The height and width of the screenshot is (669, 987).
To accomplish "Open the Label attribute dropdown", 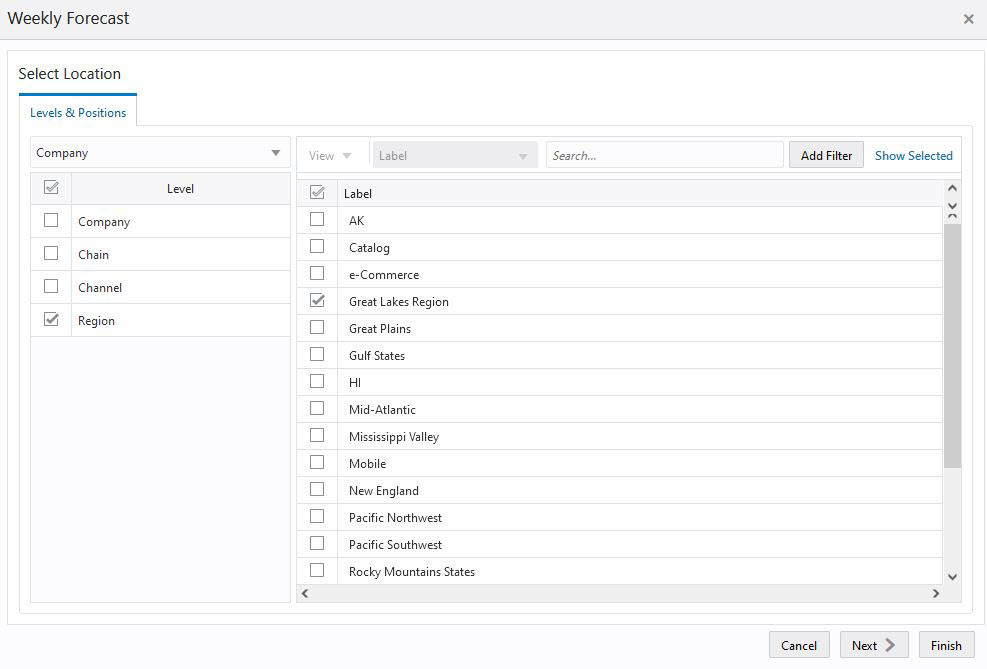I will coord(454,155).
